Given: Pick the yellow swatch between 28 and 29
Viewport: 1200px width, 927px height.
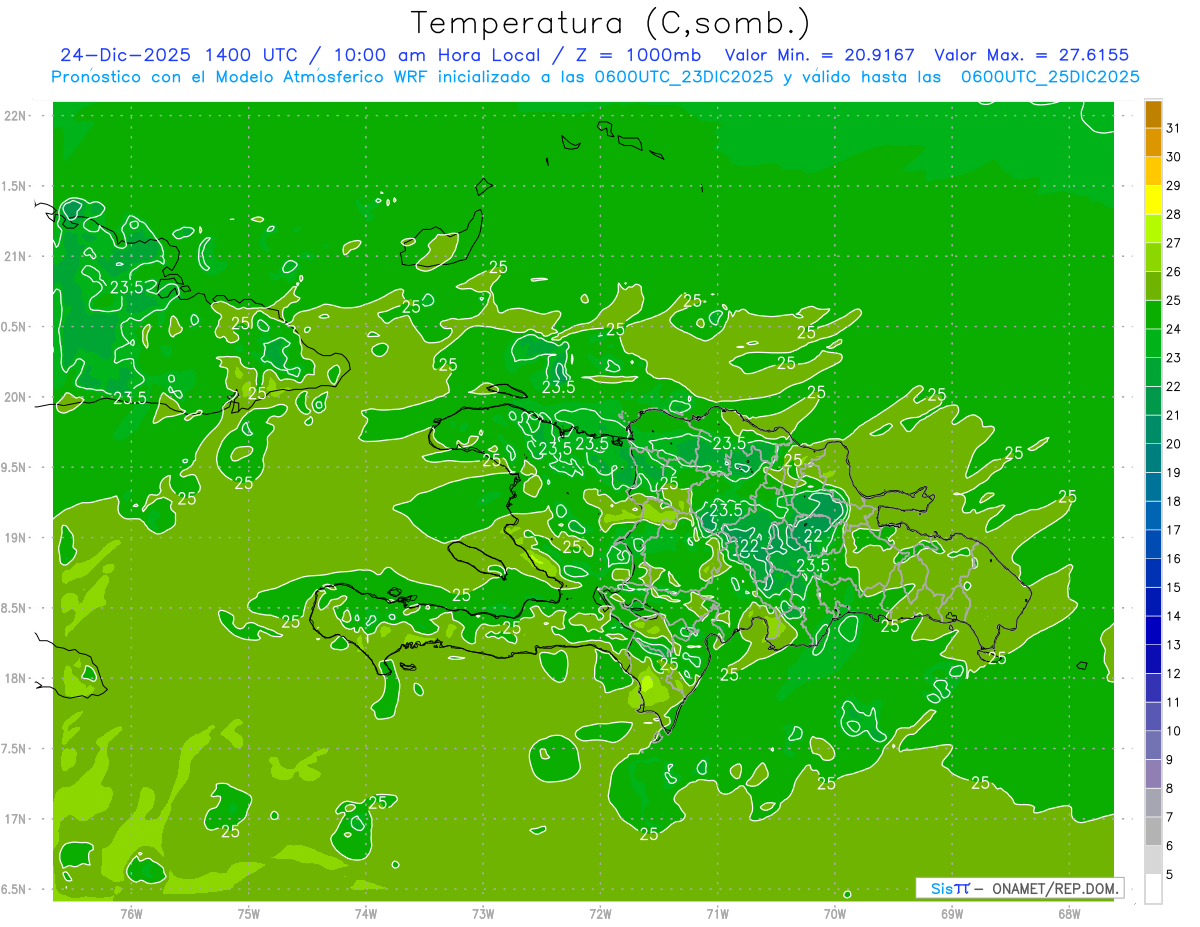Looking at the screenshot, I should pos(1153,200).
